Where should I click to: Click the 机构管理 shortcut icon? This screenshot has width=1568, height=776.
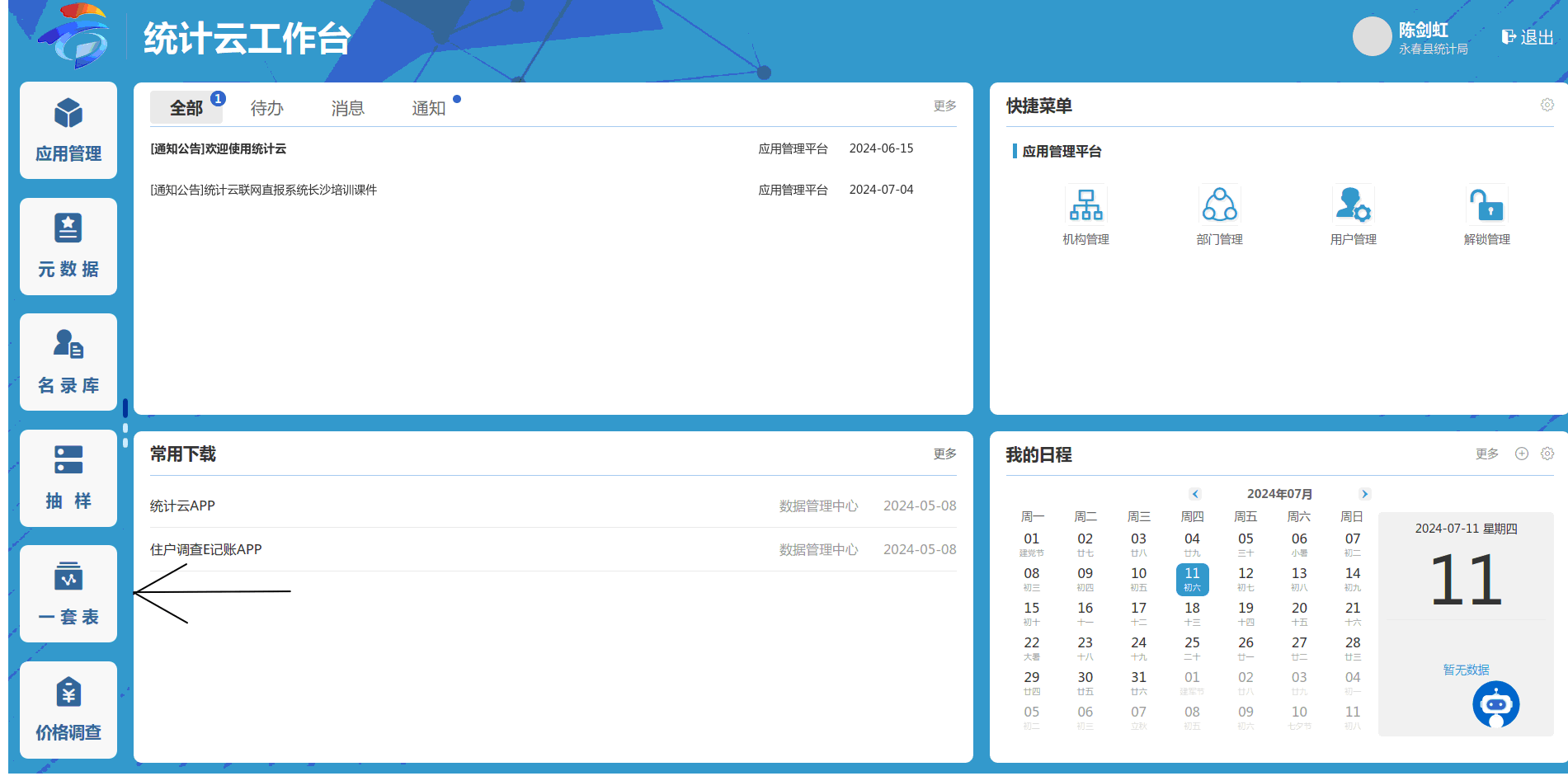pos(1085,205)
